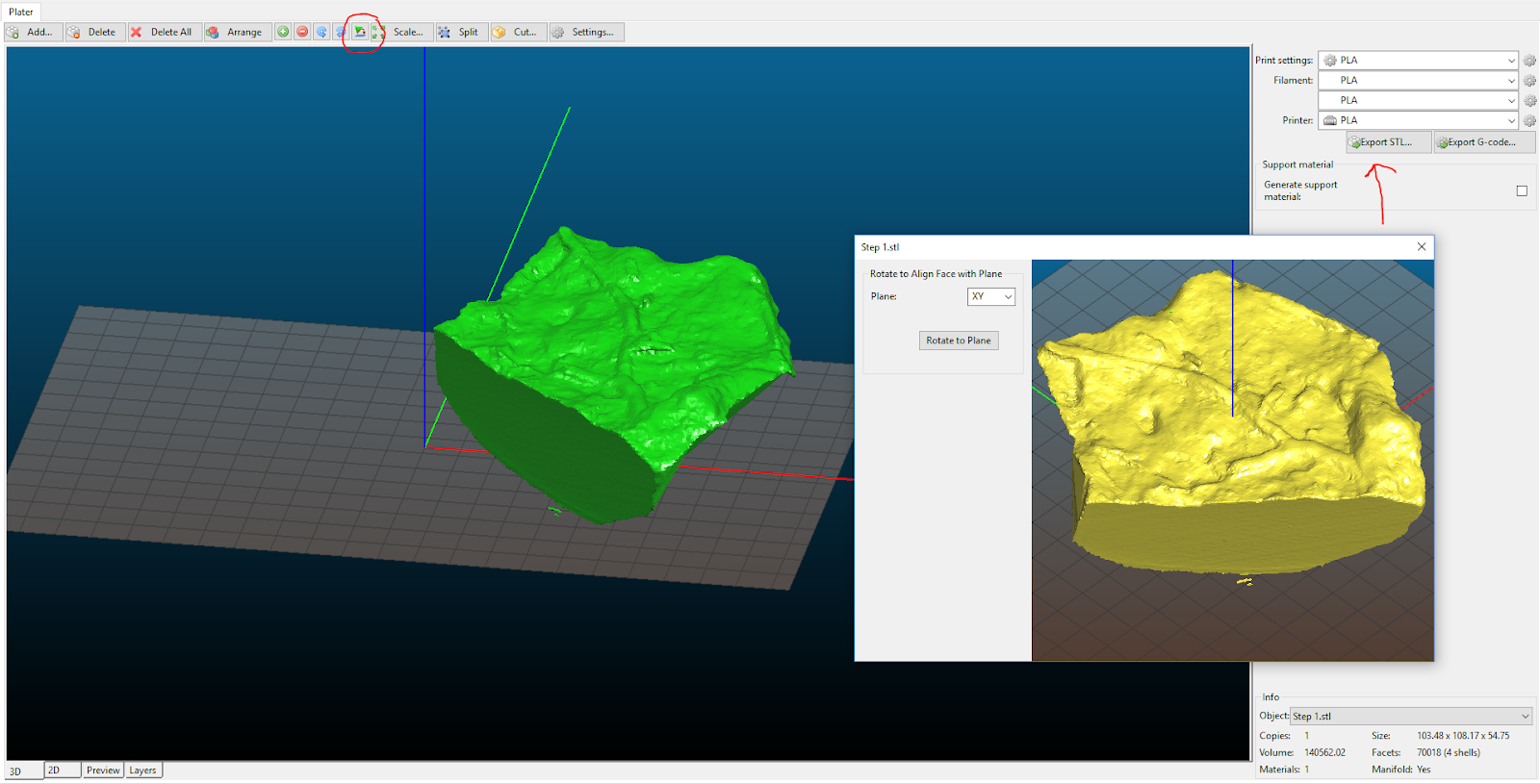Click the gear beside the labeled Filament dropdown
Image resolution: width=1540 pixels, height=784 pixels.
point(1529,81)
